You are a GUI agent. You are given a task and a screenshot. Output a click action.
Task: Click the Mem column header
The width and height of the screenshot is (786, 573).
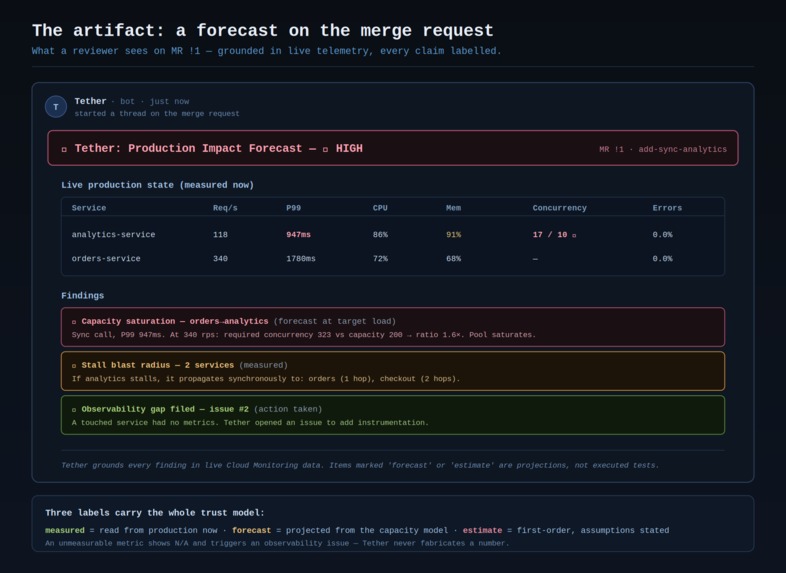tap(453, 208)
